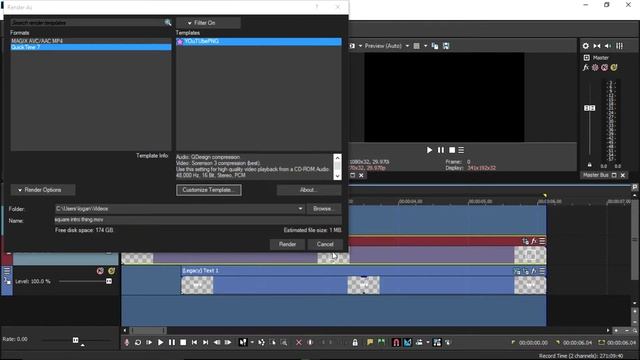Open event FX on Legacy Text clip

point(534,271)
